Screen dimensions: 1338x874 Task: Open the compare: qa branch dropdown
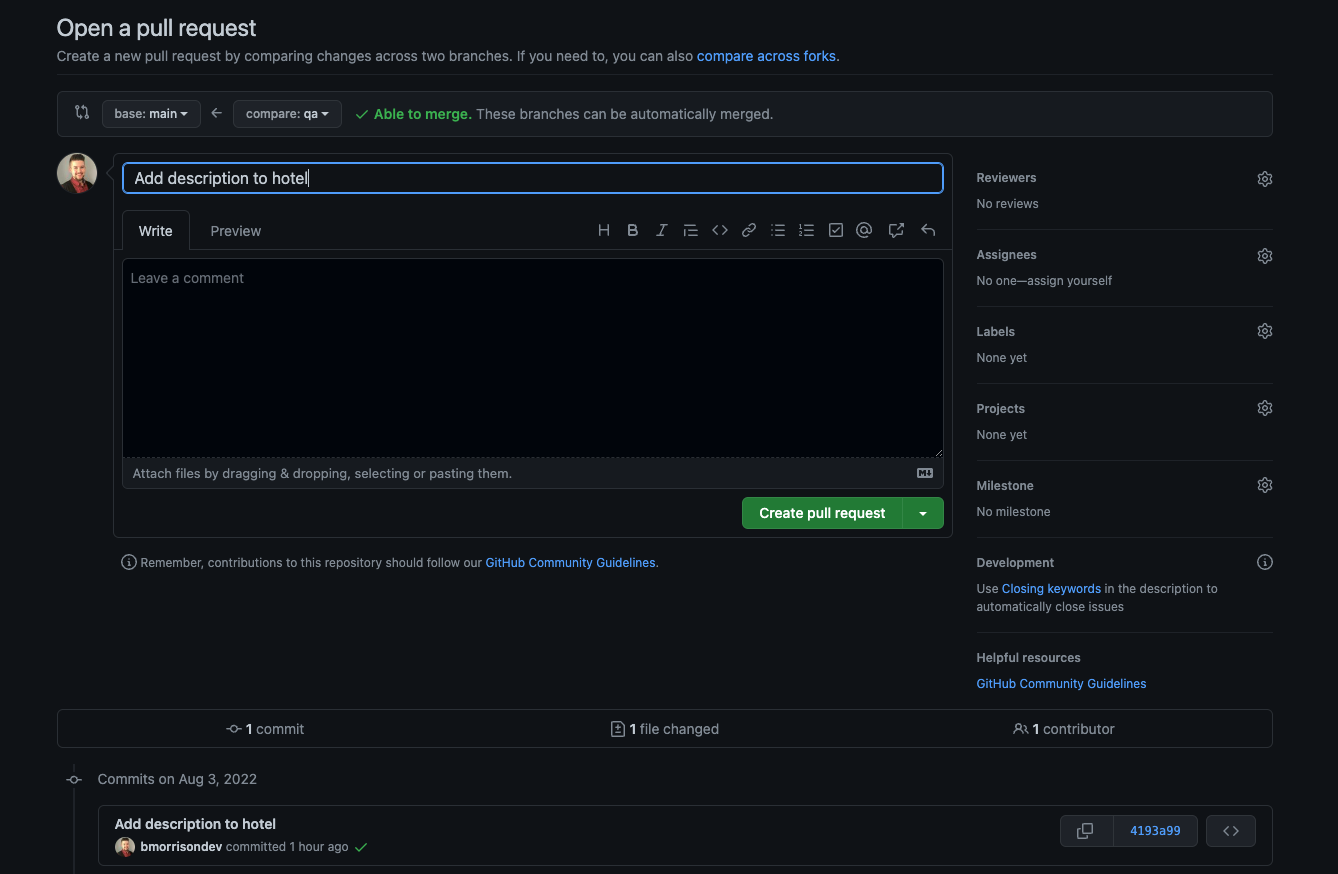pyautogui.click(x=287, y=114)
